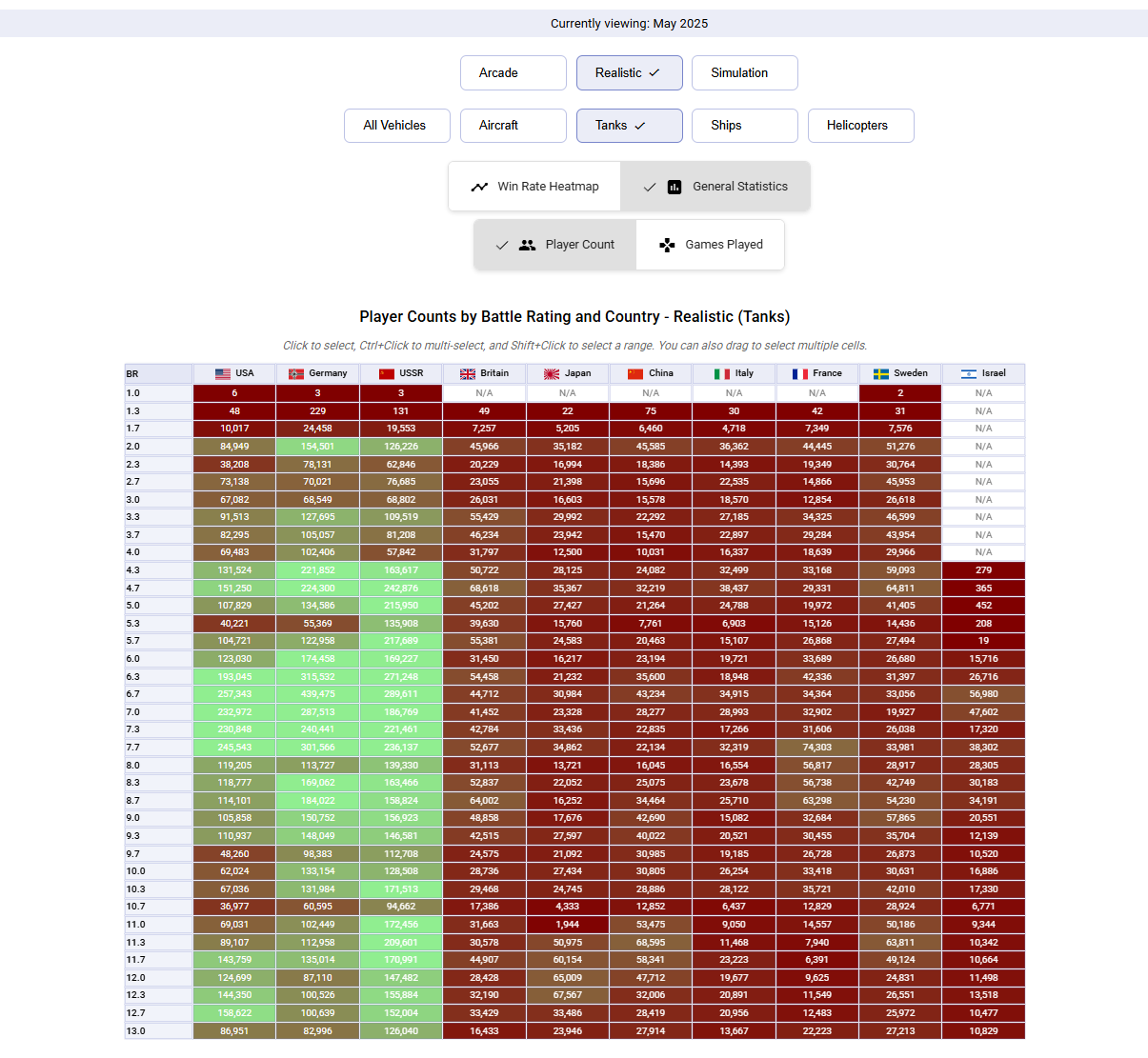Click the Japan flag icon
Screen dimensions: 1148x1058
552,374
